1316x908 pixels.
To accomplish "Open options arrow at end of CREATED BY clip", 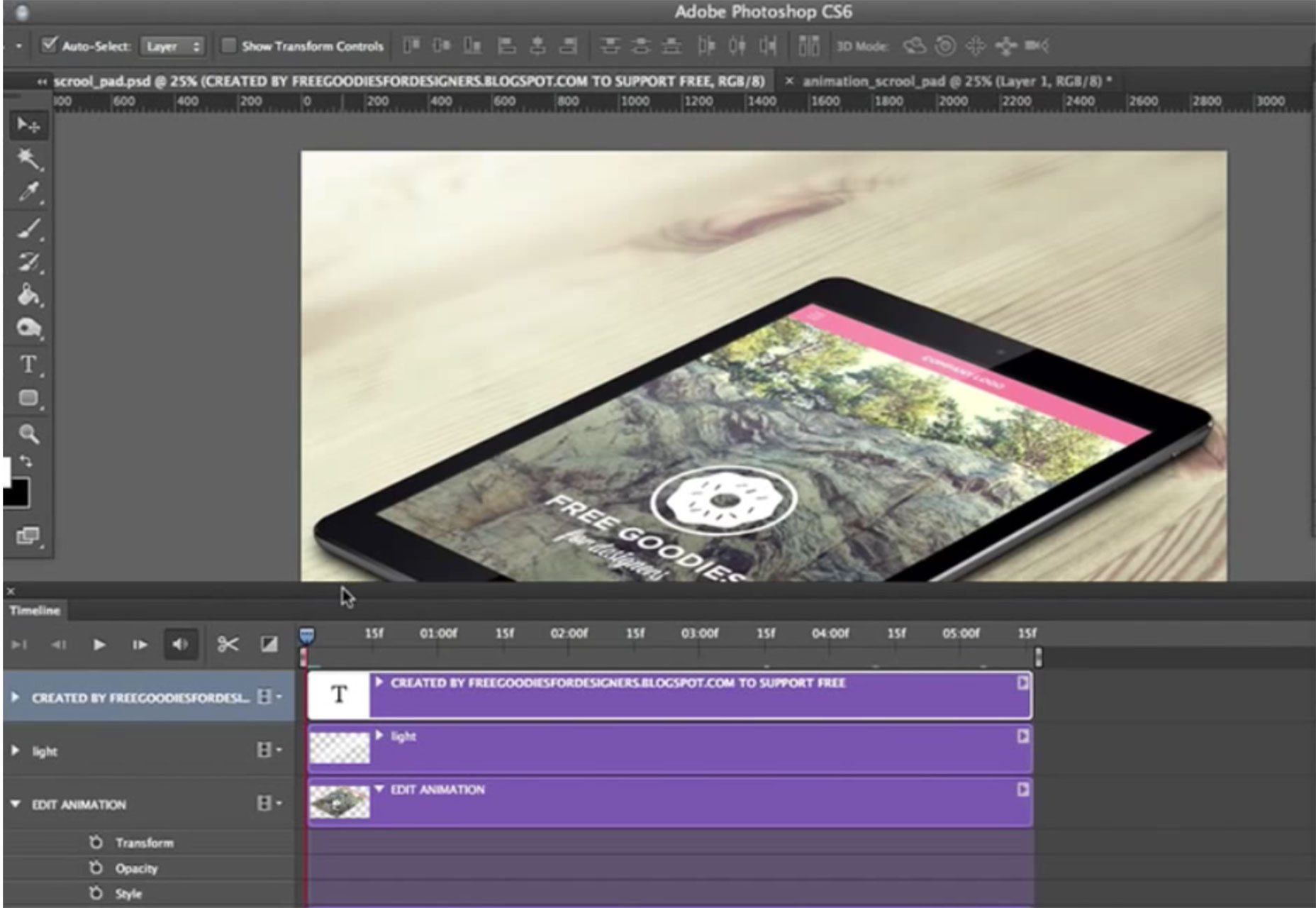I will (1022, 682).
